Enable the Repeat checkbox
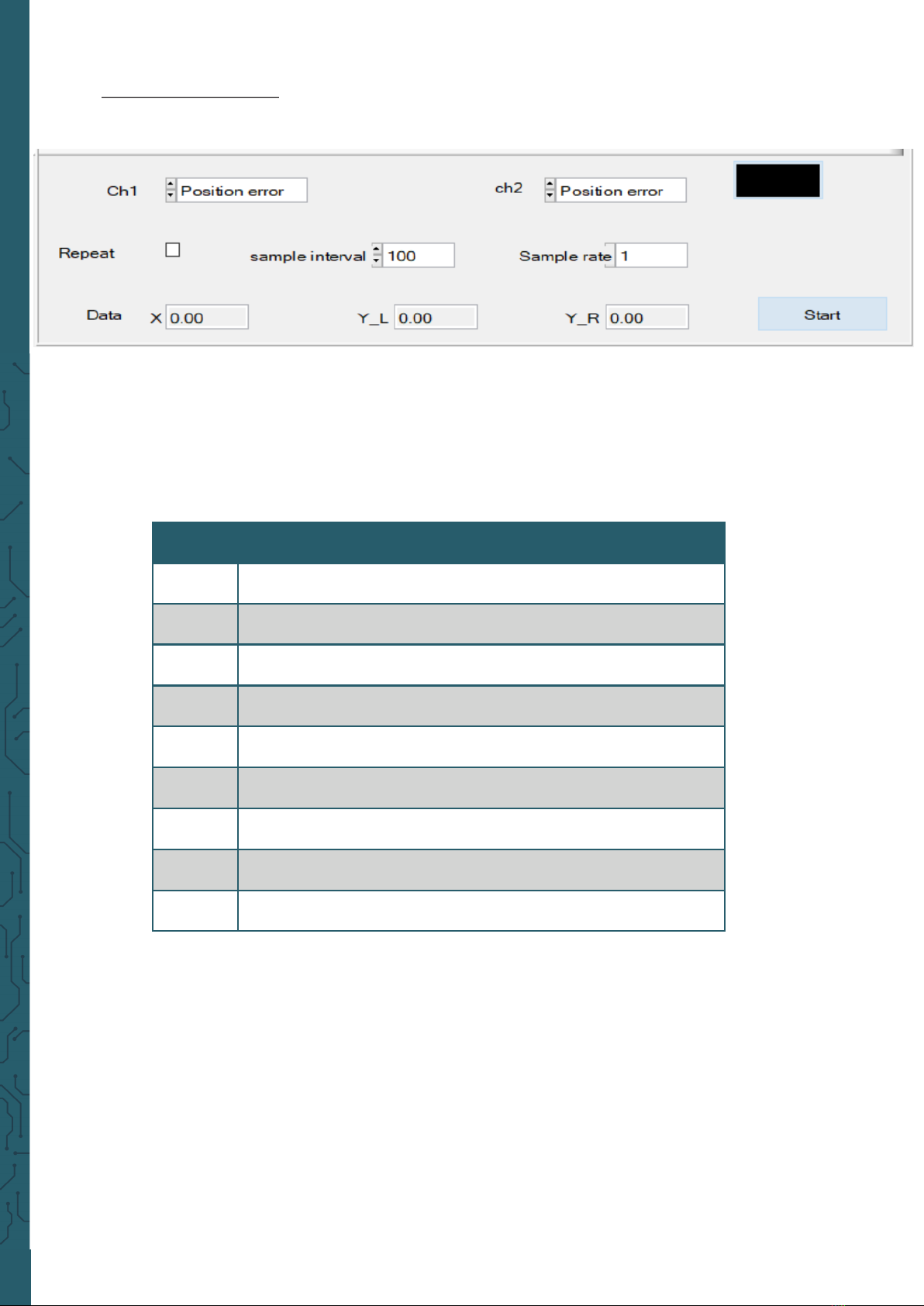Screen dimensions: 924x1306 coord(173,250)
